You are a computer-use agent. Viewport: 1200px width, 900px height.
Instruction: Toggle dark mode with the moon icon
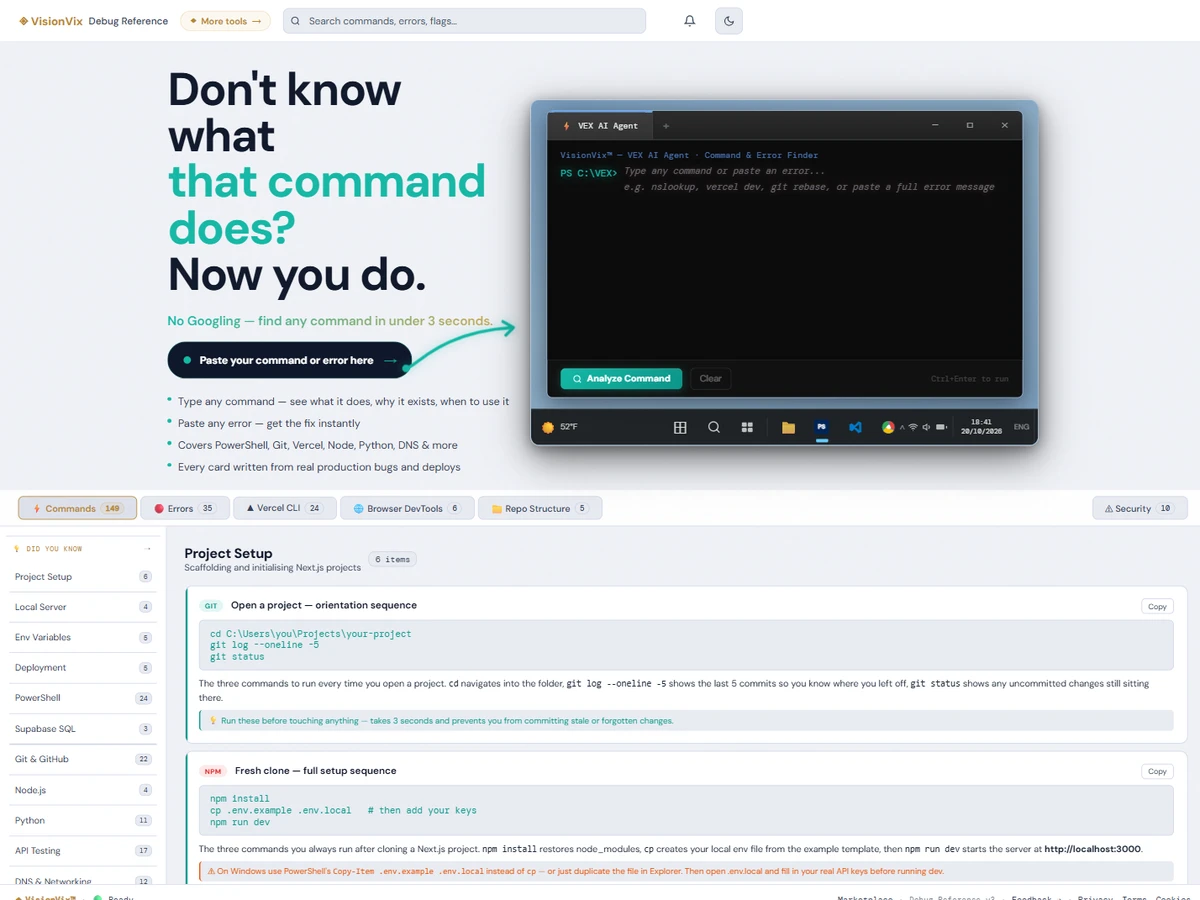coord(729,21)
